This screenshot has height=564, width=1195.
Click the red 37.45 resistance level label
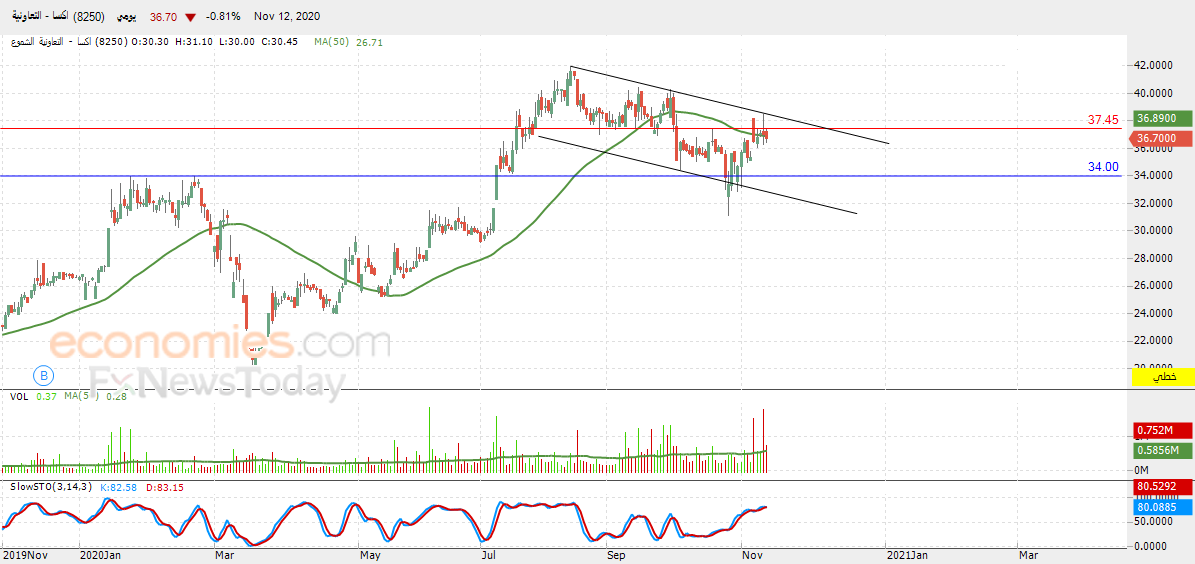click(x=1103, y=120)
